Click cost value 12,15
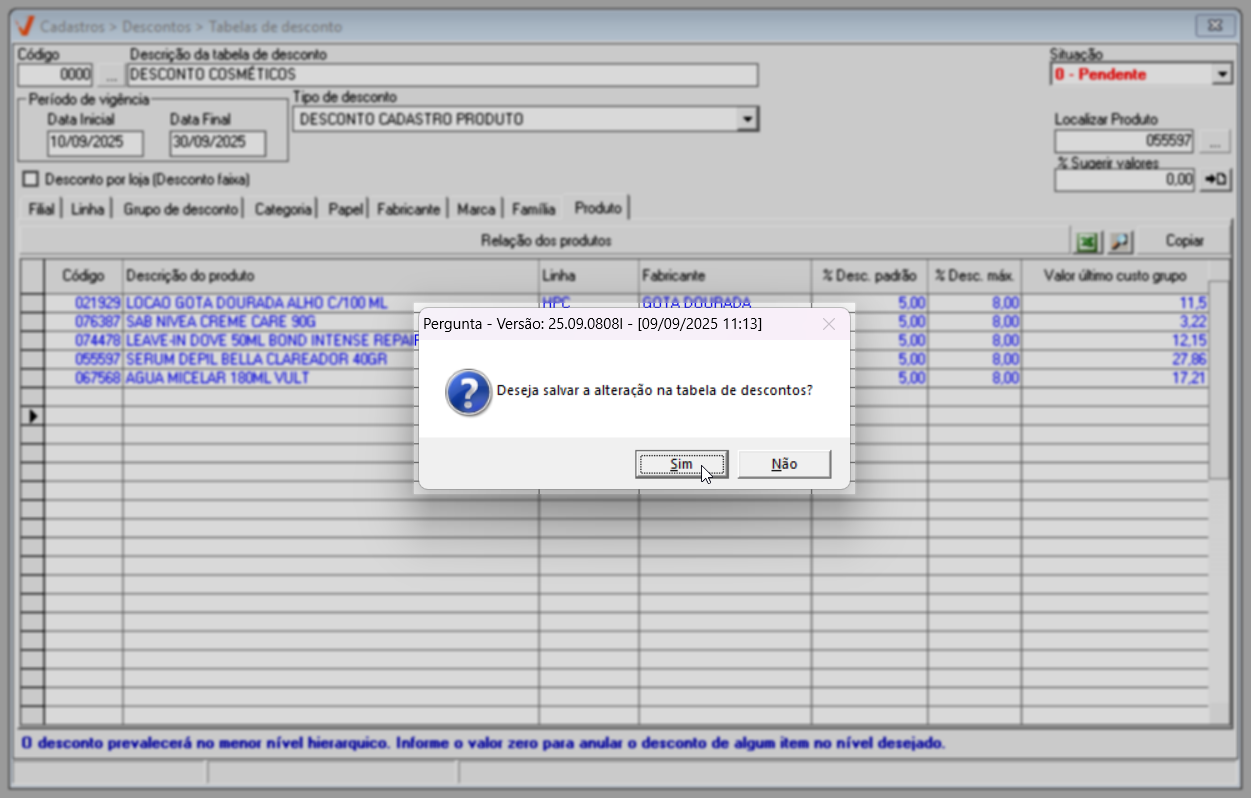The height and width of the screenshot is (798, 1251). coord(1190,341)
